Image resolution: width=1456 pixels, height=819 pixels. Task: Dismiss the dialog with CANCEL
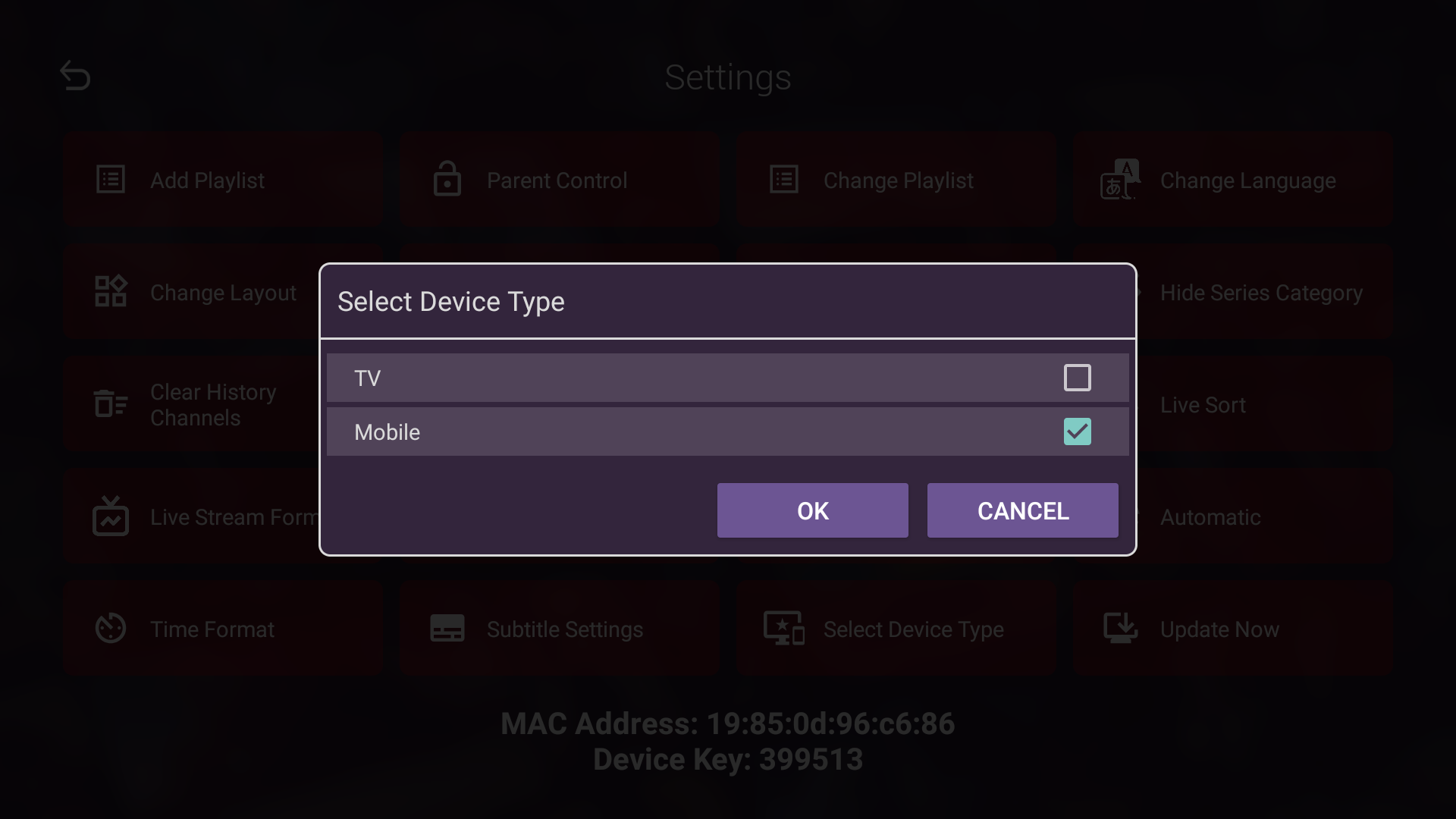tap(1022, 510)
